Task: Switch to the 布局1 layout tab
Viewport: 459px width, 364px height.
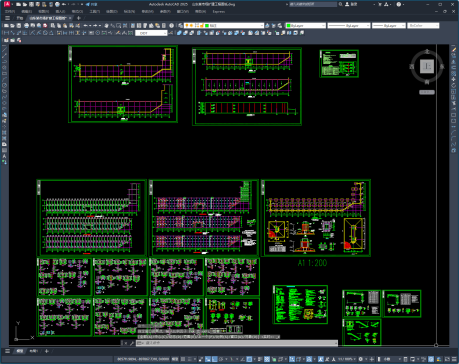Action: pyautogui.click(x=33, y=351)
